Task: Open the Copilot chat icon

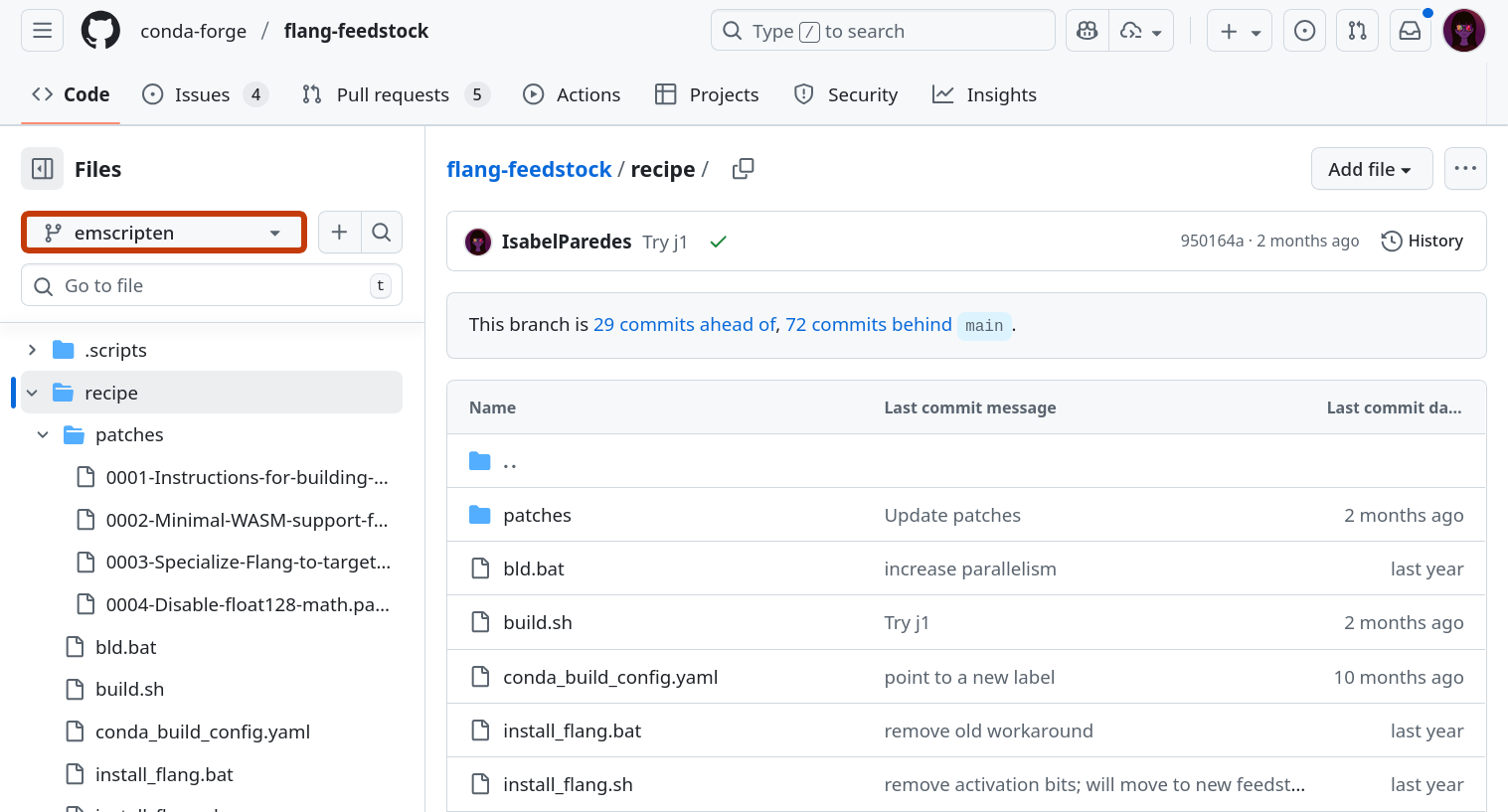Action: click(x=1088, y=31)
